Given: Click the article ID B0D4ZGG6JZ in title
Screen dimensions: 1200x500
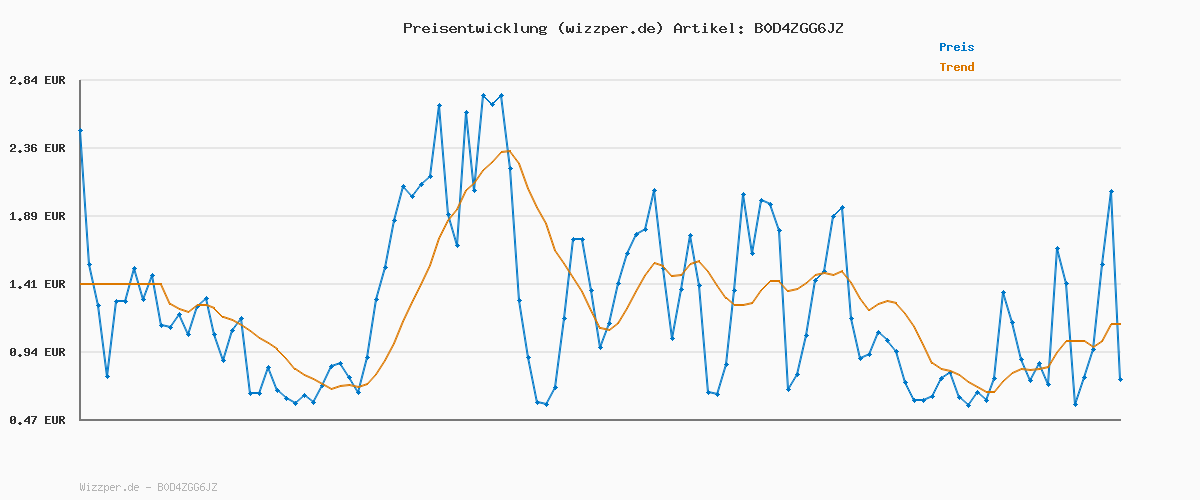Looking at the screenshot, I should [x=794, y=28].
